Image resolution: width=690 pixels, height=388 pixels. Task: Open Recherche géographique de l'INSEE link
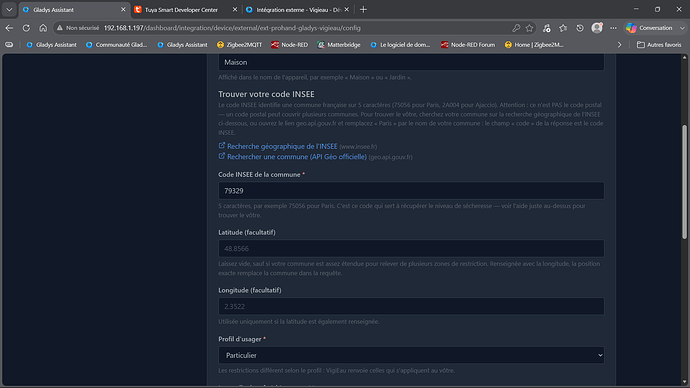[282, 146]
